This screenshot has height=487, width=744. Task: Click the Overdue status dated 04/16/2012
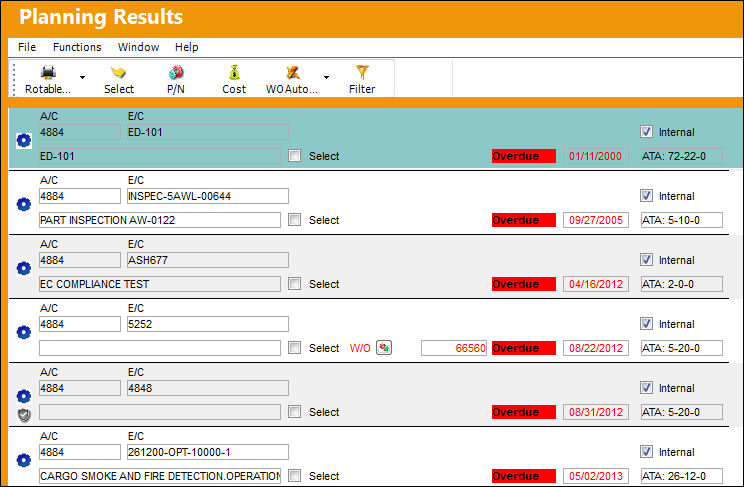click(524, 284)
